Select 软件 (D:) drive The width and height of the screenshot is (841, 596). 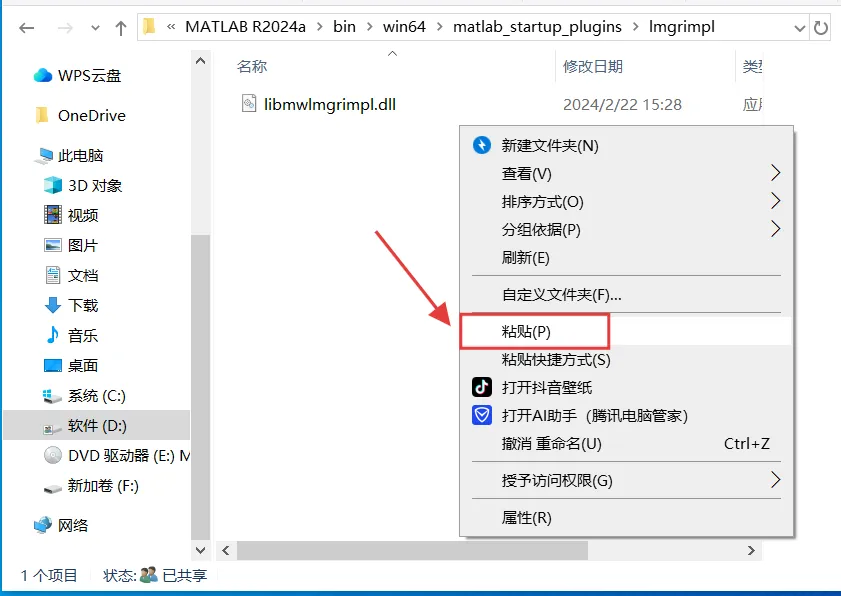pyautogui.click(x=97, y=425)
